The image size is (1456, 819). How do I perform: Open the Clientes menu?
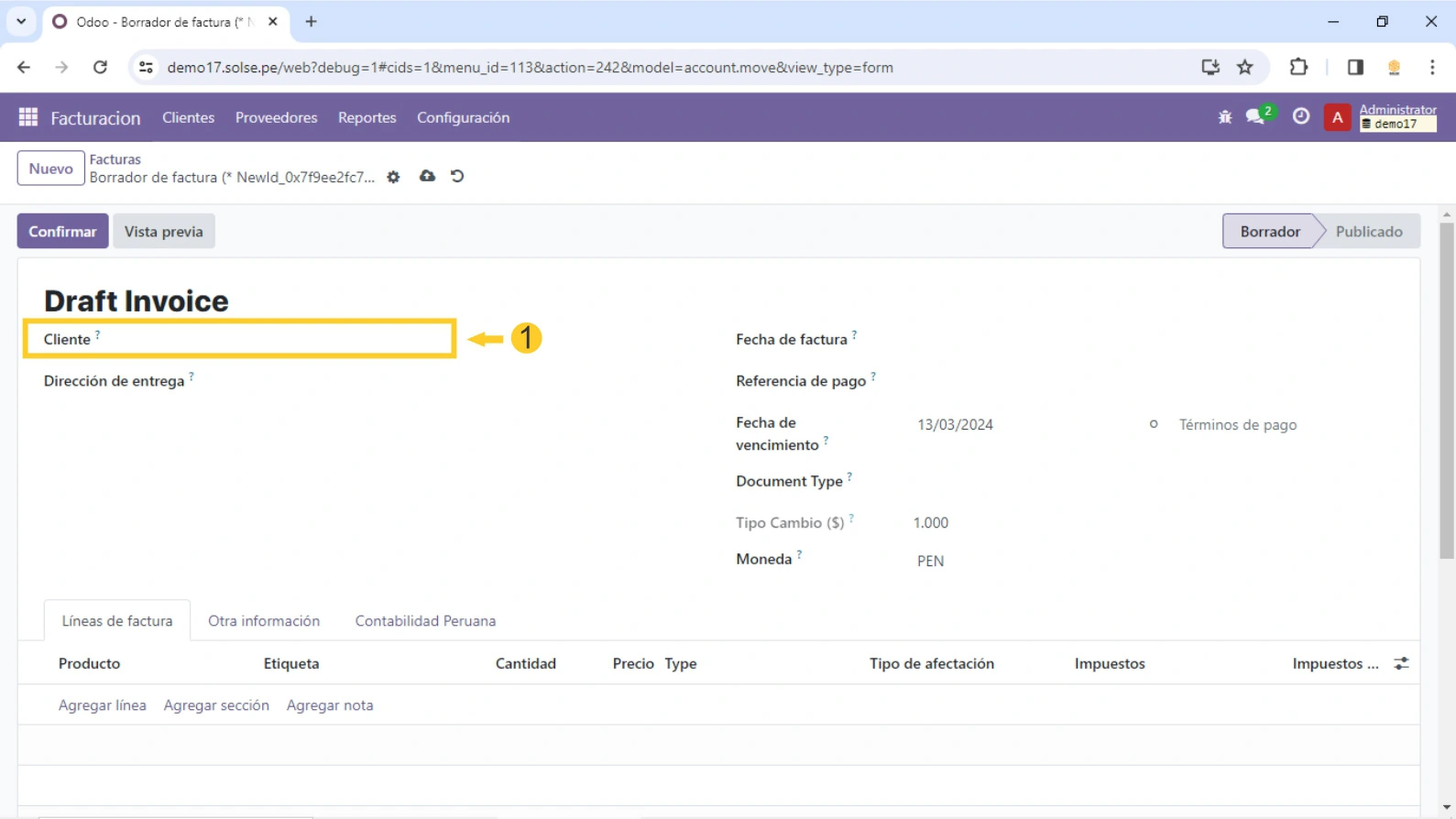click(x=188, y=117)
